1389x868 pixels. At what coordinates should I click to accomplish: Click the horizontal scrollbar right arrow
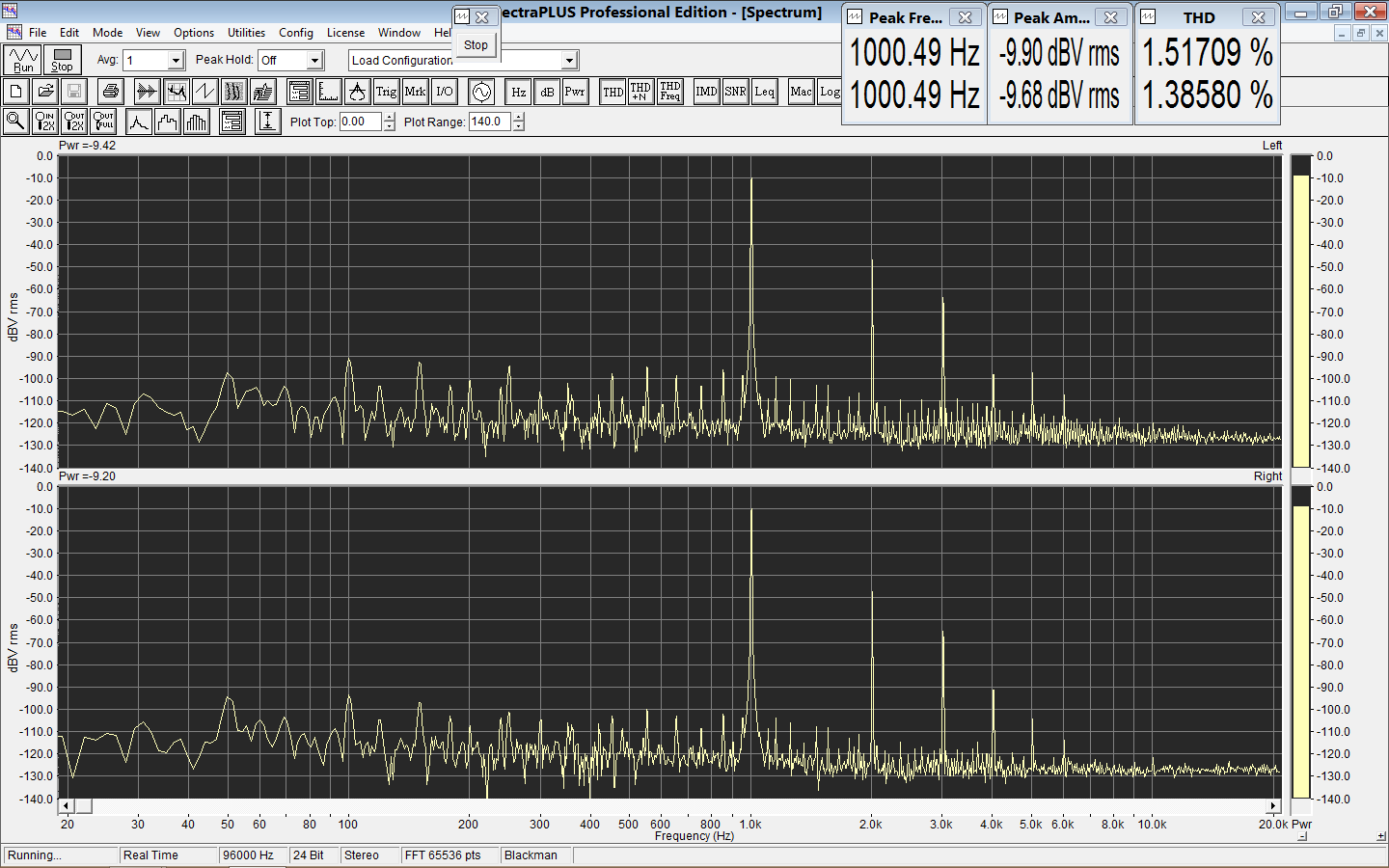(x=1273, y=806)
